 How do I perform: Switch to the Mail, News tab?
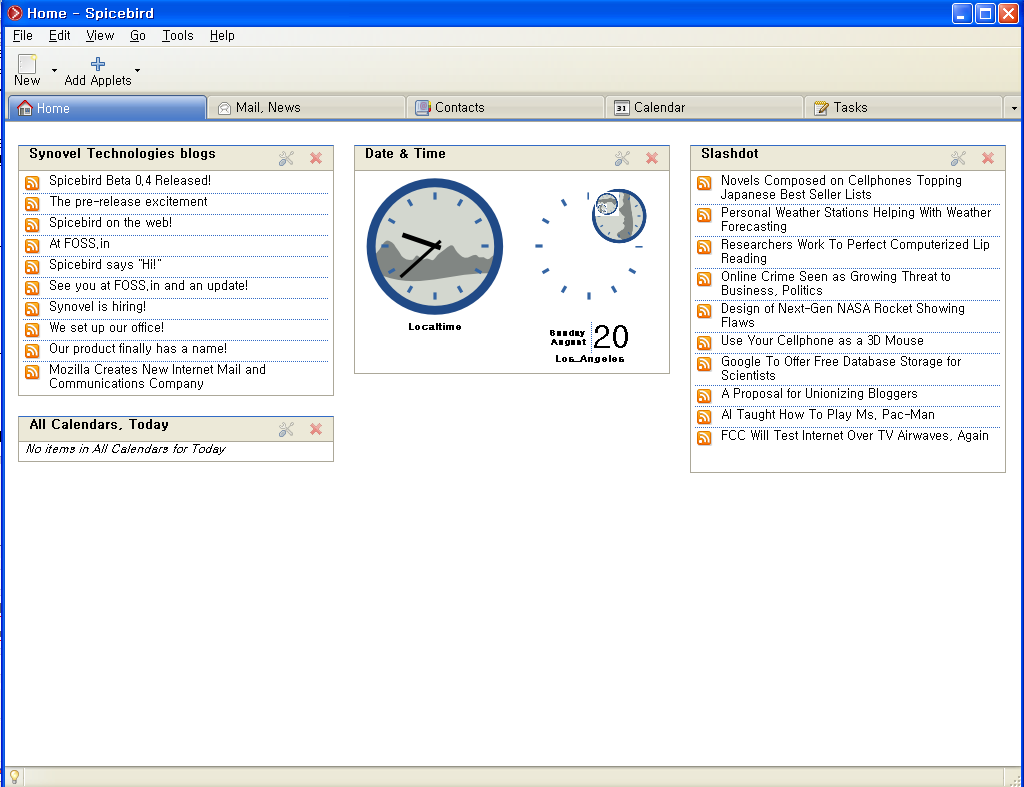(x=307, y=108)
